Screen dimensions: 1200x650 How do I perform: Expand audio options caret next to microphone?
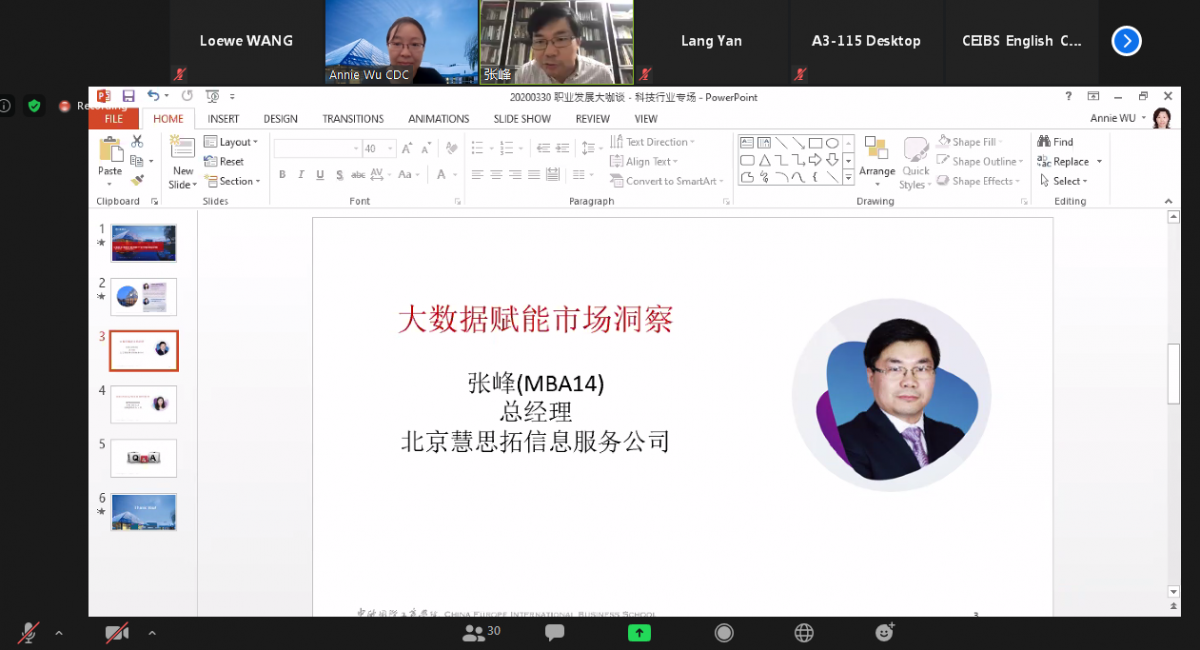59,632
